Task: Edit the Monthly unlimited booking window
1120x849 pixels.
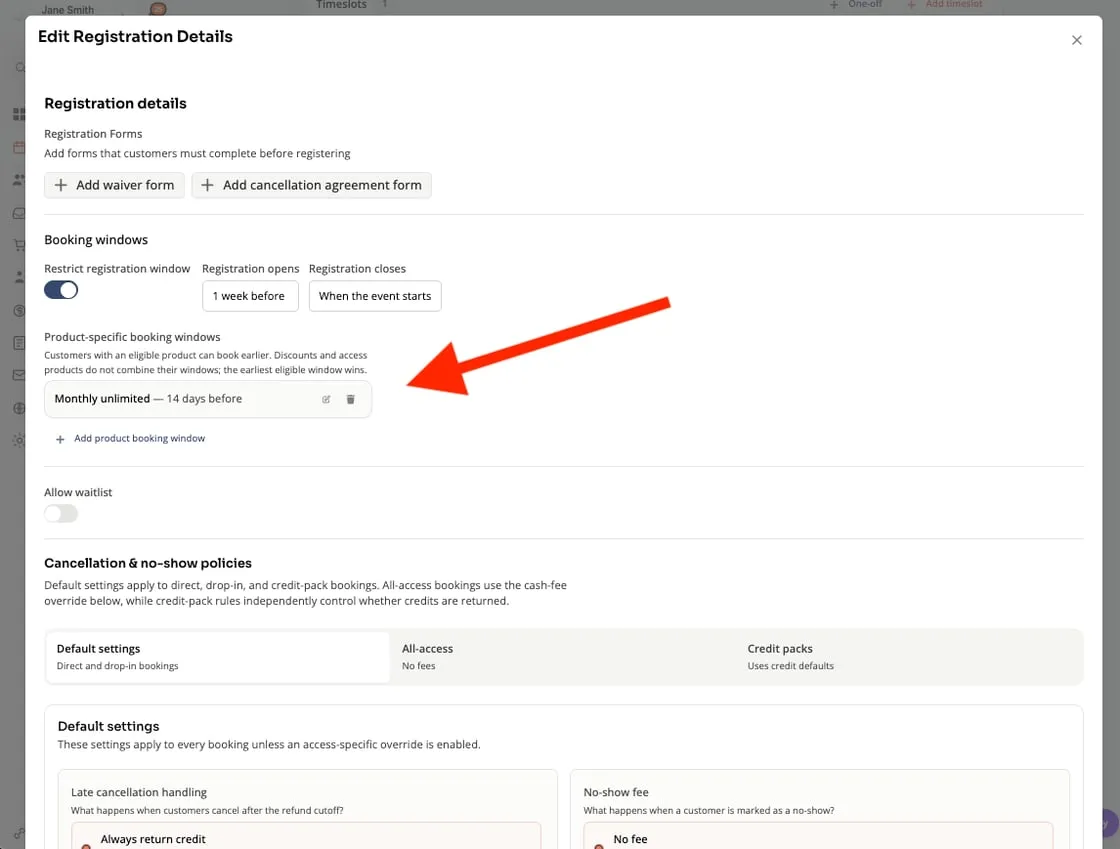Action: tap(326, 399)
